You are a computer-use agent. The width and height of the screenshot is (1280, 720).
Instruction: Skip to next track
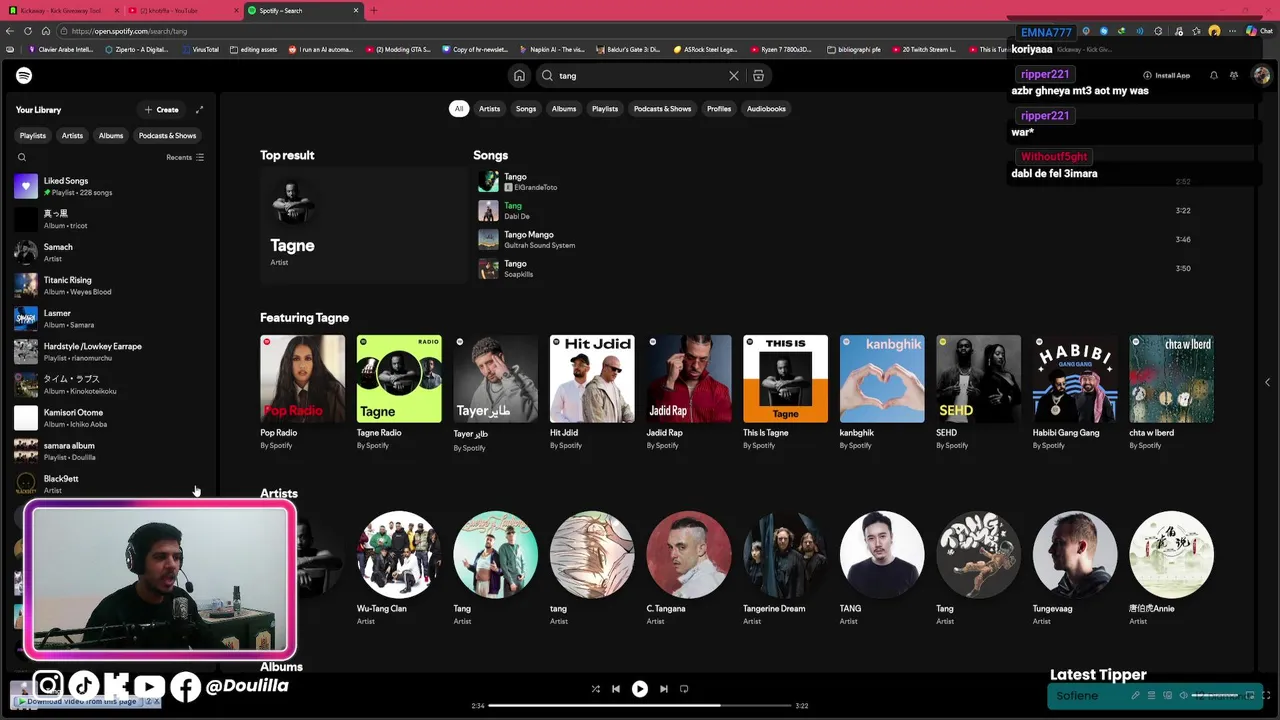coord(663,689)
